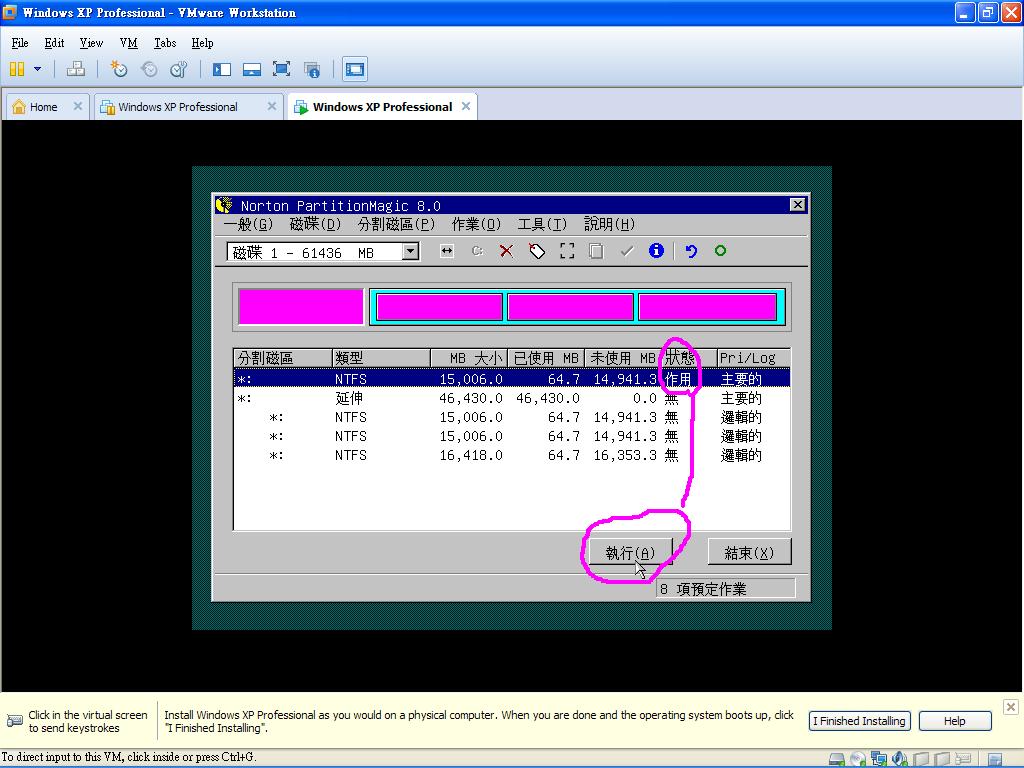Open the 一般(G) menu in PartitionMagic
This screenshot has width=1024, height=768.
pos(248,225)
